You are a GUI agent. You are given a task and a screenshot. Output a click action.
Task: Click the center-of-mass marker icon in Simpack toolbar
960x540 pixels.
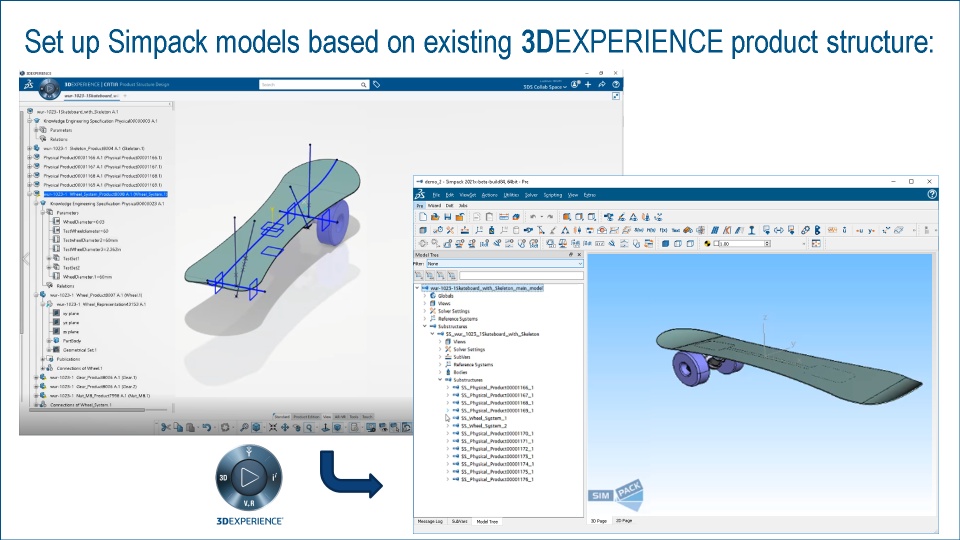[707, 244]
